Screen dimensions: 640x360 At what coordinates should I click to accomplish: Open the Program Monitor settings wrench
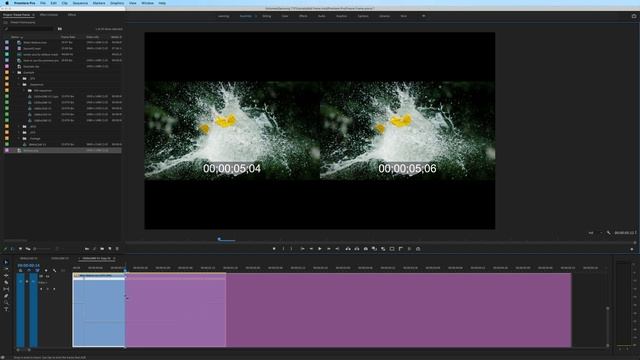click(608, 233)
